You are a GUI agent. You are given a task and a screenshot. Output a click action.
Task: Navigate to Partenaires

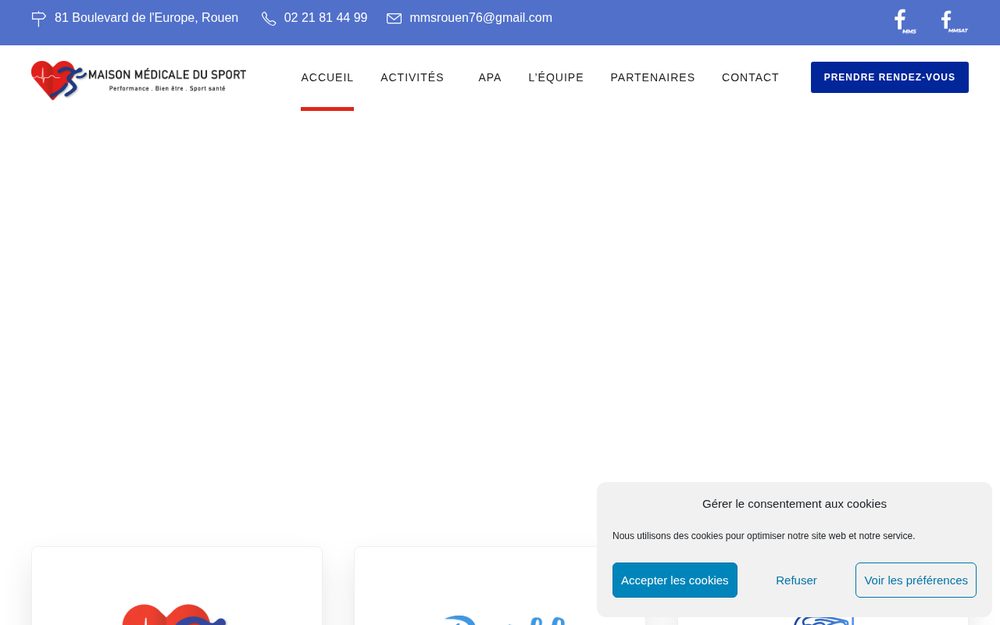coord(652,77)
